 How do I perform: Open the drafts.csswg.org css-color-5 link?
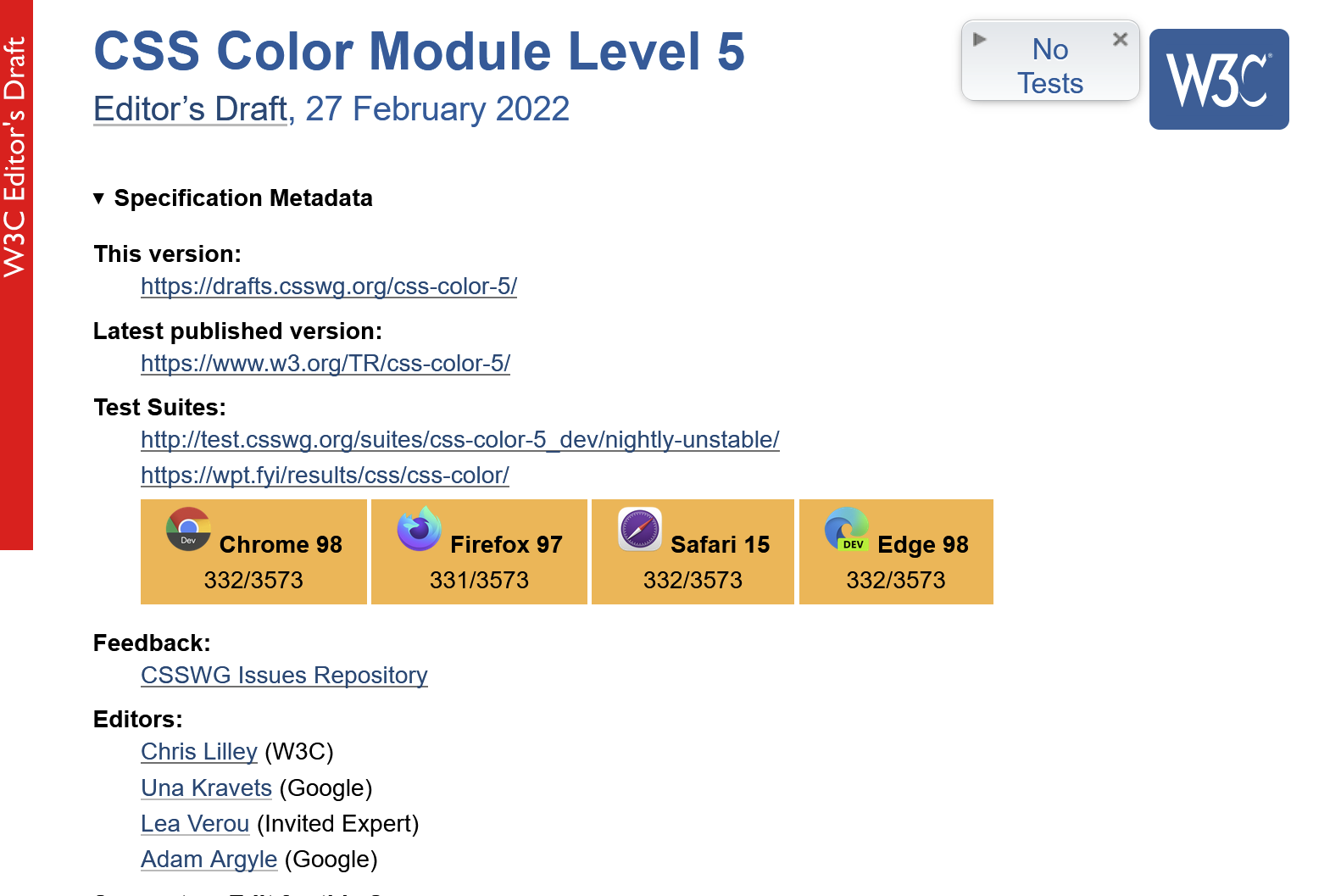(329, 287)
